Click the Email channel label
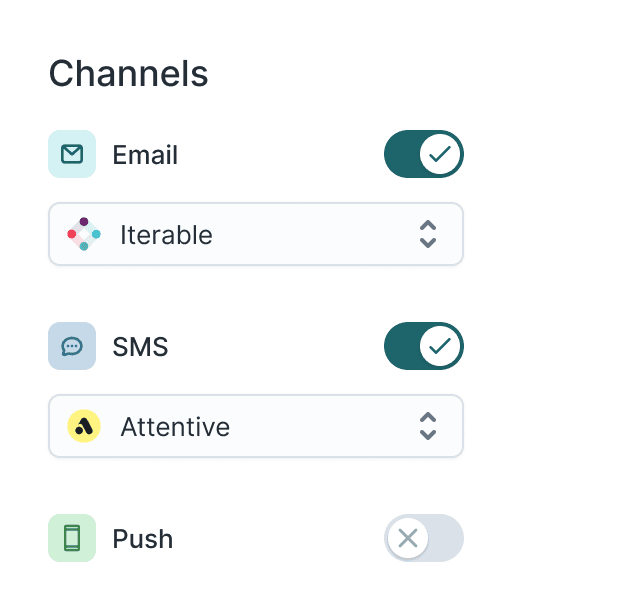The width and height of the screenshot is (620, 600). pyautogui.click(x=145, y=155)
